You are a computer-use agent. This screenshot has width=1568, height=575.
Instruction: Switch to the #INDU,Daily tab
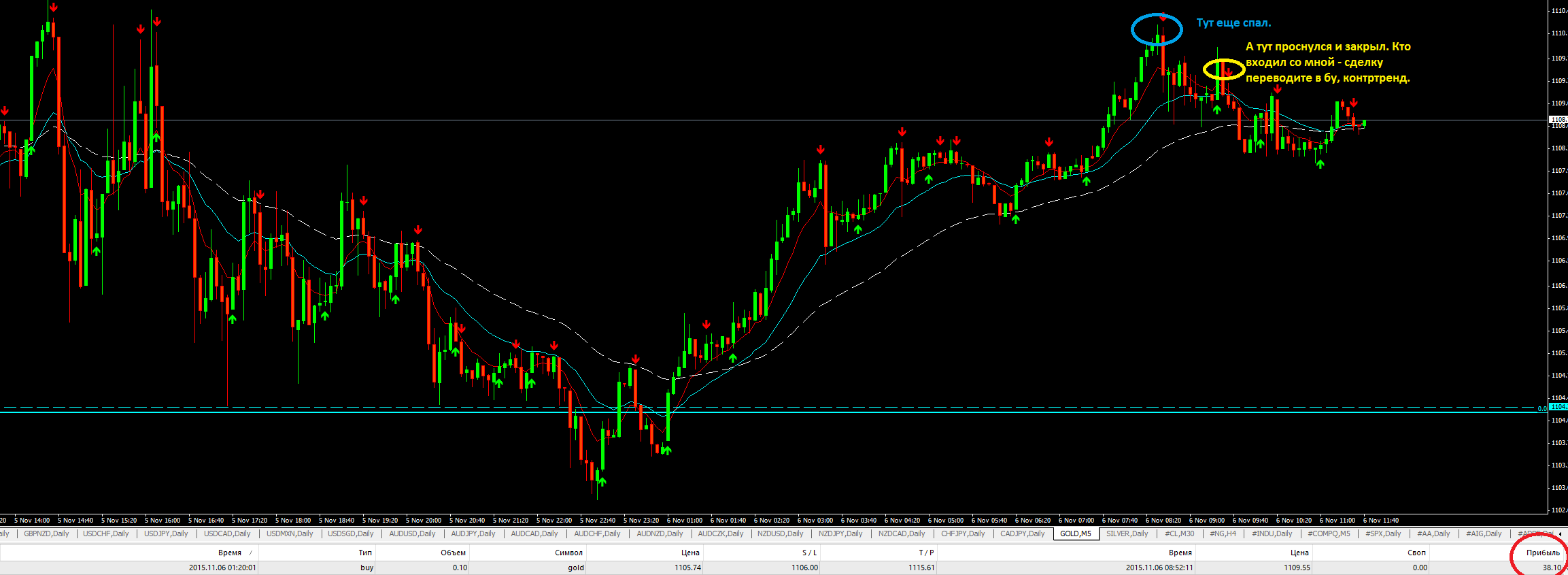[x=1272, y=534]
